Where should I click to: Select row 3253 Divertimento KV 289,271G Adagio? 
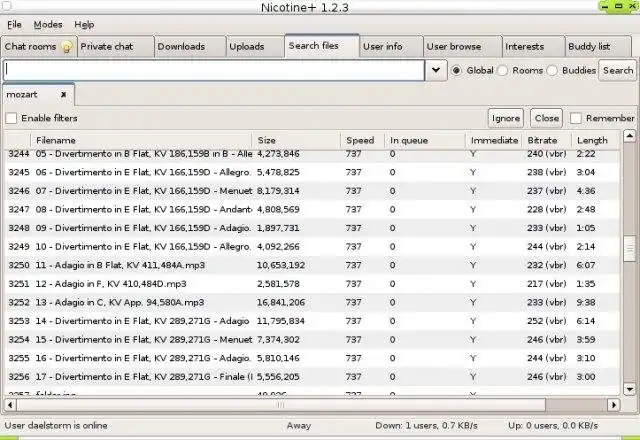click(313, 321)
